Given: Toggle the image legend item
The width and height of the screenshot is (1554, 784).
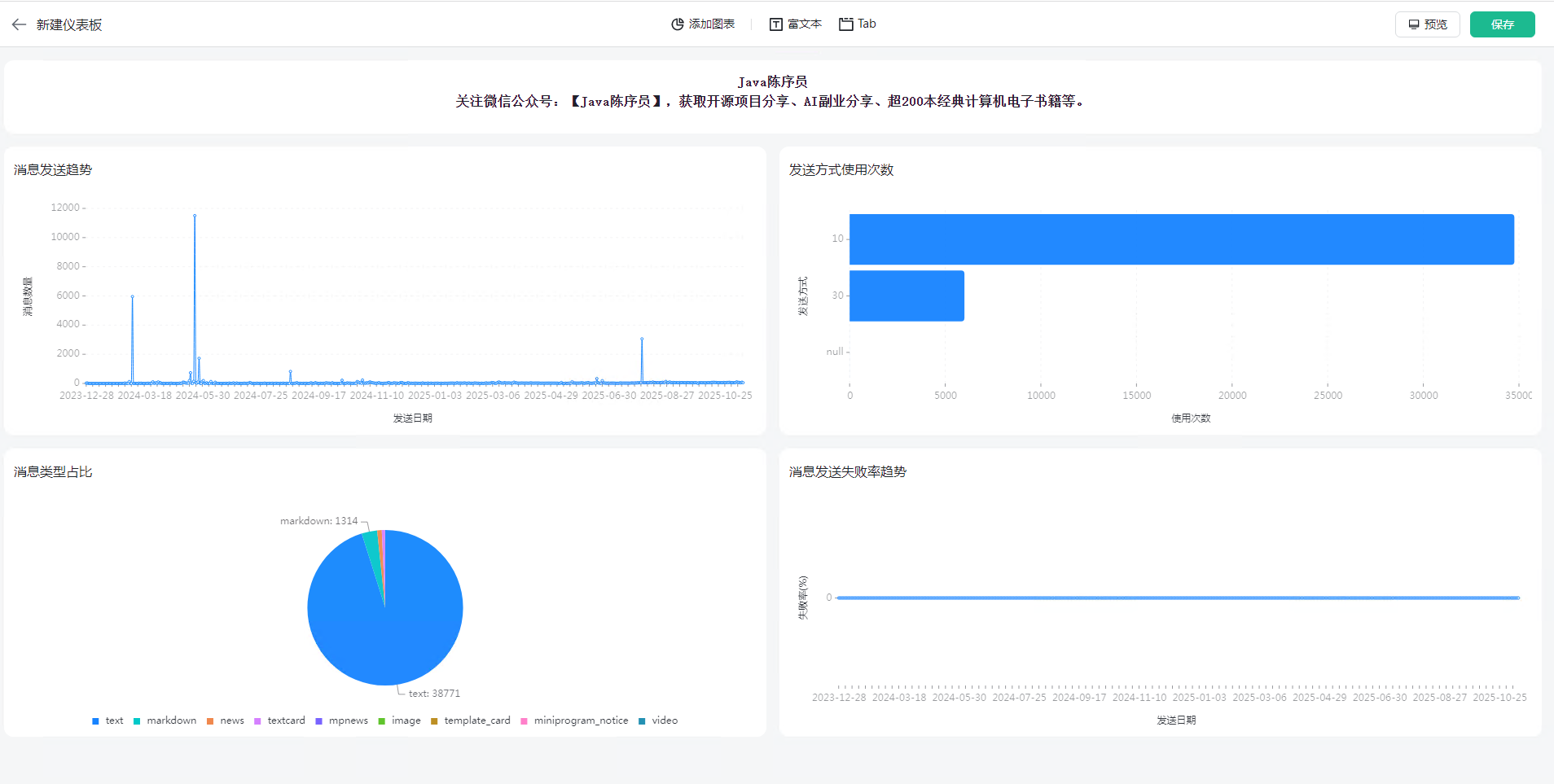Looking at the screenshot, I should point(399,720).
